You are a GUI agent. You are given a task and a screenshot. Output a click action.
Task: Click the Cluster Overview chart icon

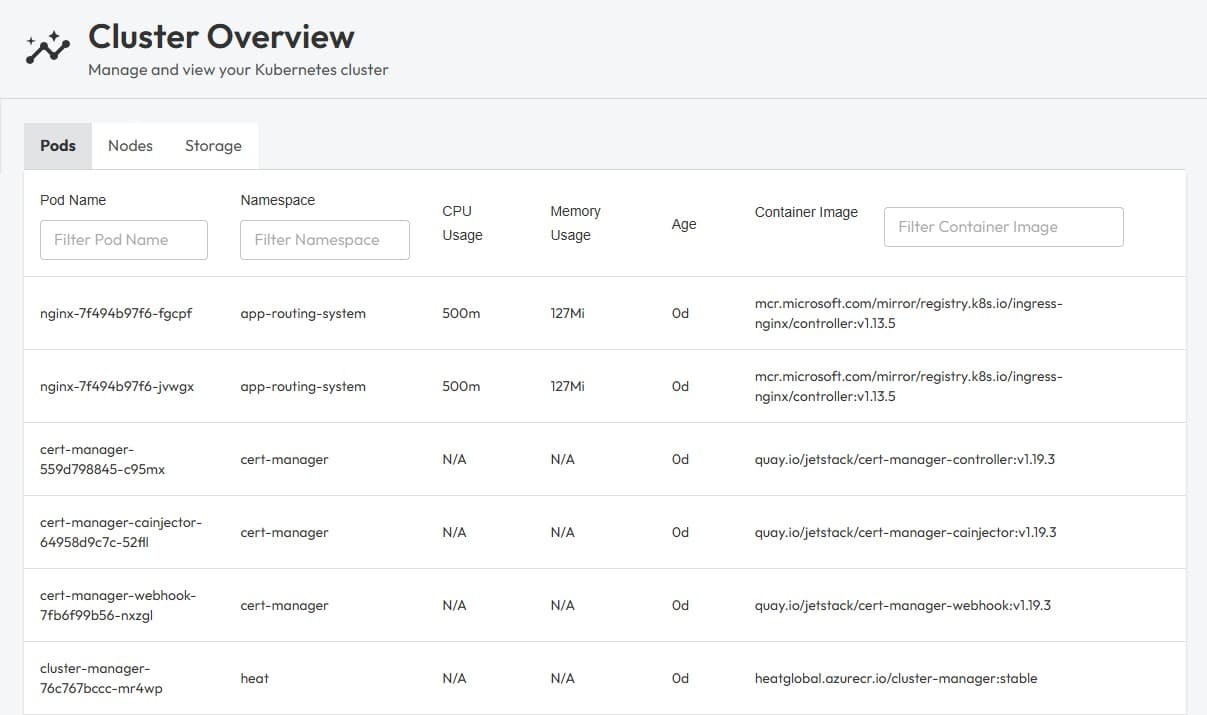tap(48, 47)
